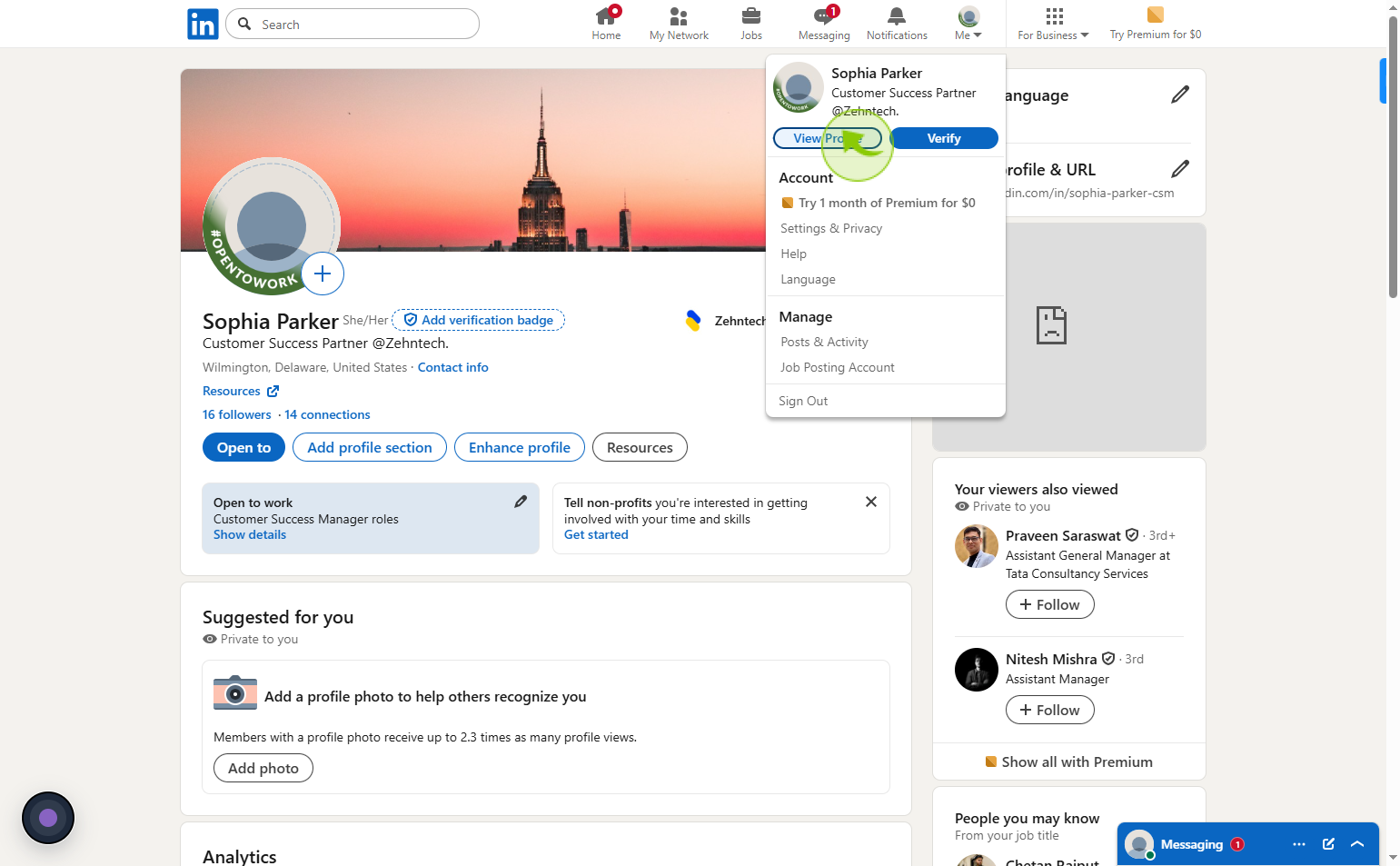The image size is (1400, 866).
Task: Click the profile avatar in Me menu
Action: click(x=799, y=87)
